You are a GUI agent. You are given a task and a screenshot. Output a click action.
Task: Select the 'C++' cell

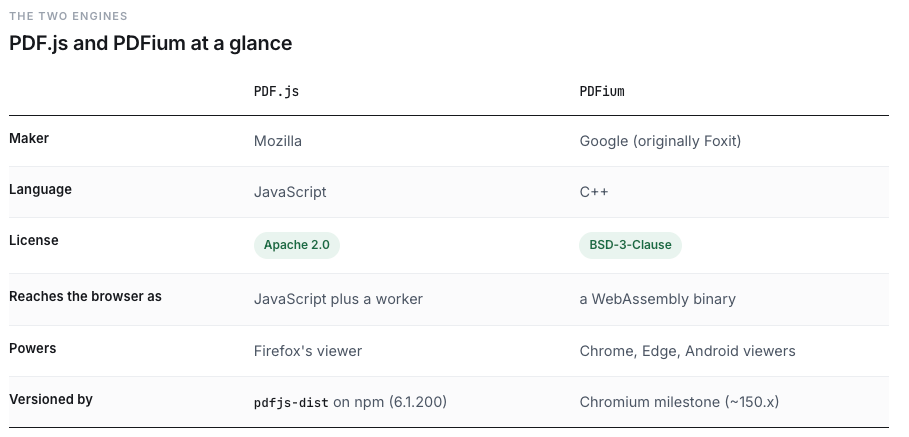pyautogui.click(x=594, y=192)
